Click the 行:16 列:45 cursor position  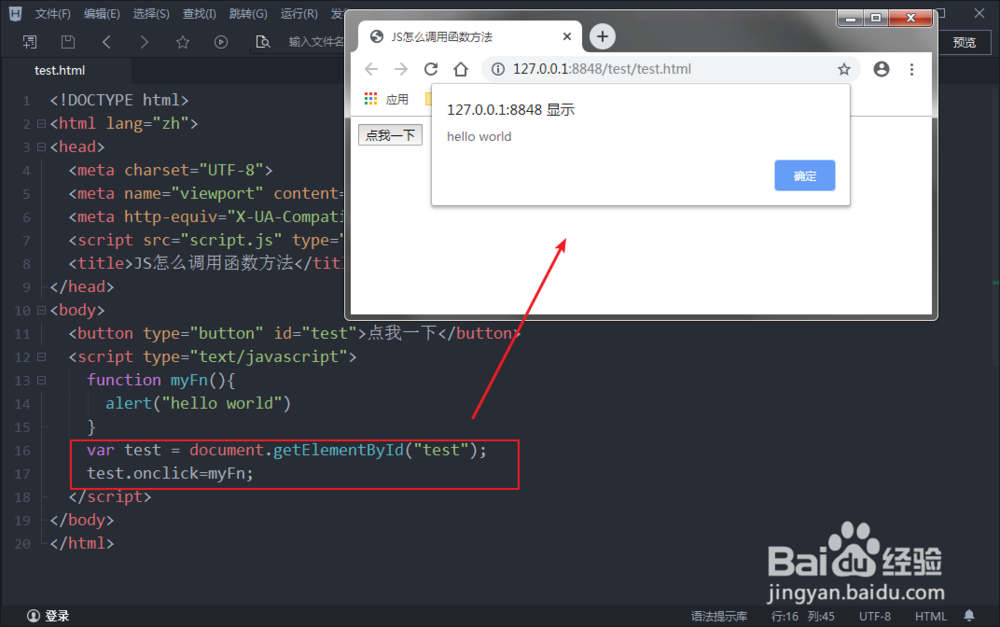(x=803, y=616)
